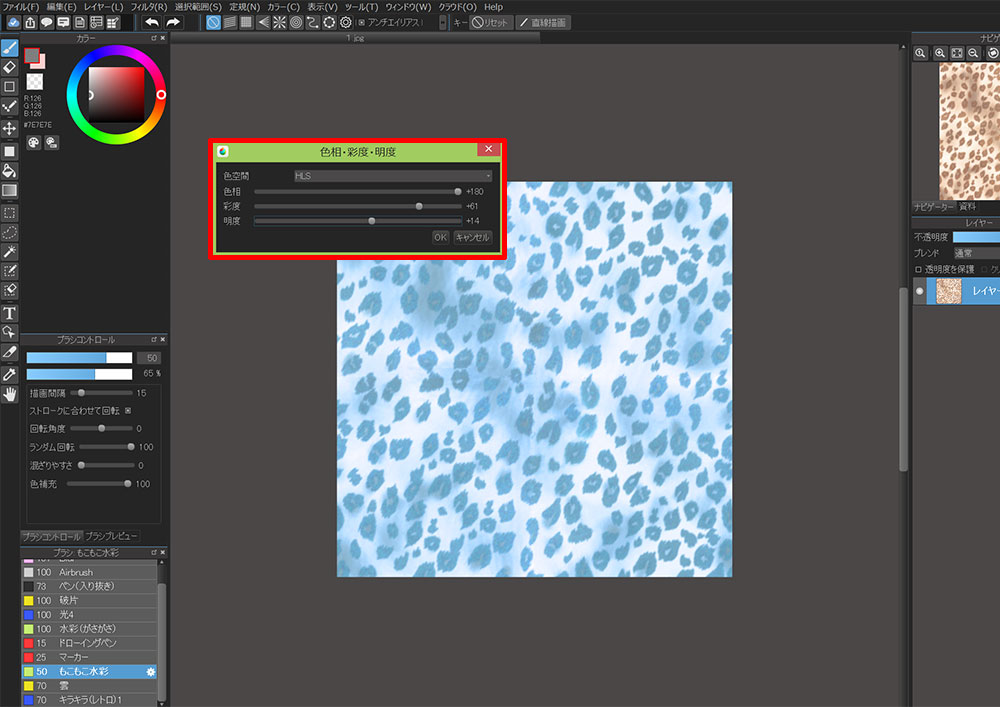Toggle 透明度を保護 checkbox in layer panel
The image size is (1000, 707).
click(919, 269)
